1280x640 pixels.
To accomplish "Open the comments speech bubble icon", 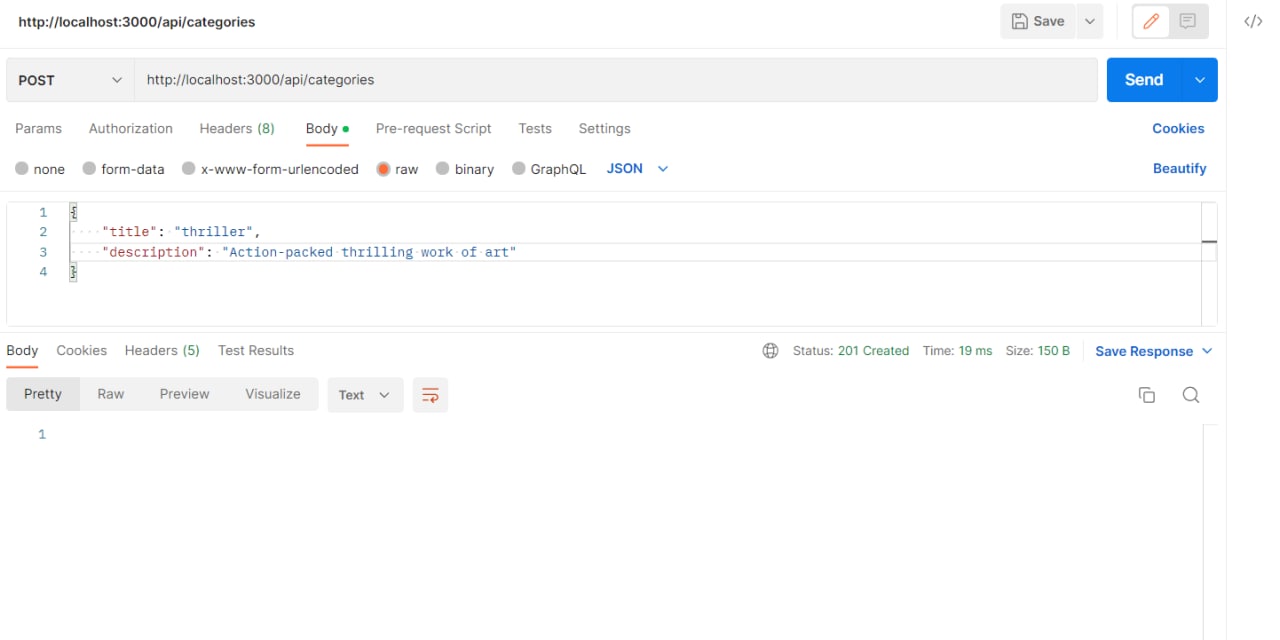I will [1188, 21].
